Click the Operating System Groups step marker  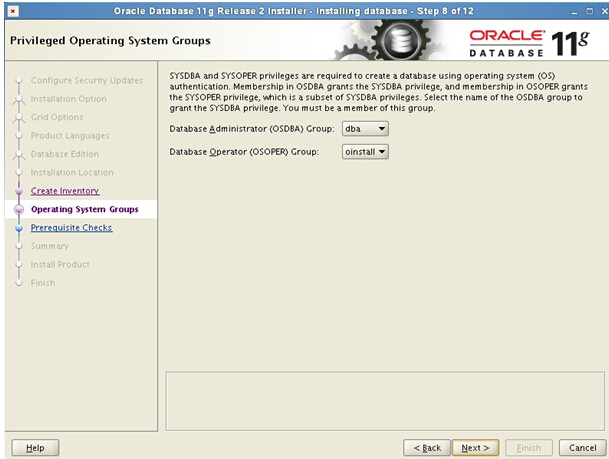(18, 210)
